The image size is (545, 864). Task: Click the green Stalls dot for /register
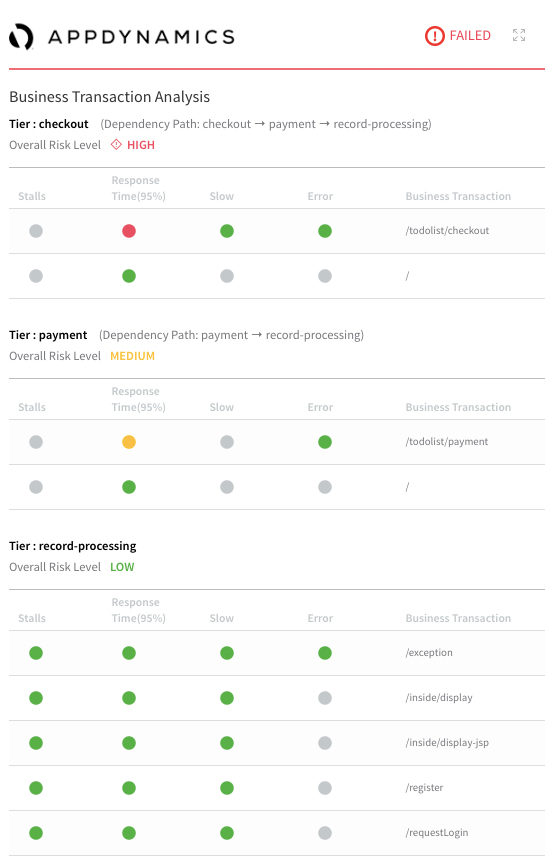click(x=36, y=788)
